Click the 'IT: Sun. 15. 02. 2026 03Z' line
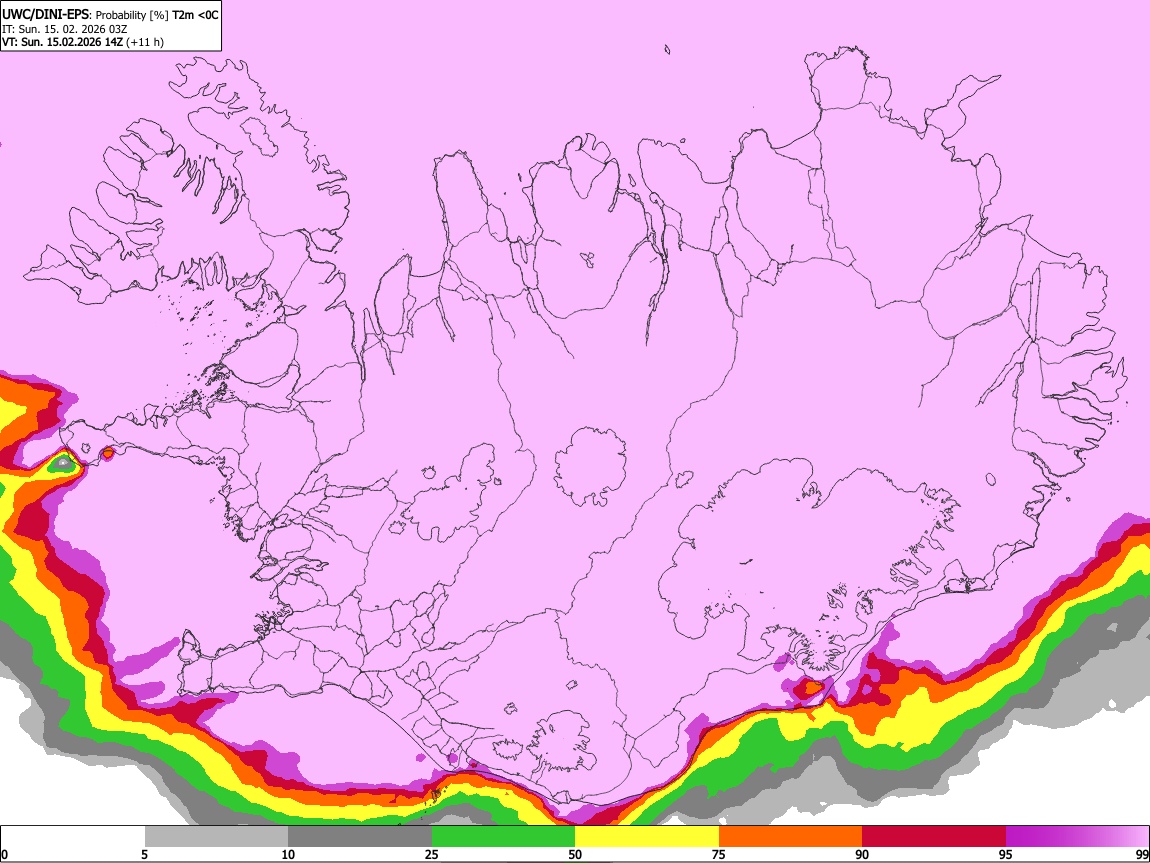This screenshot has height=863, width=1150. click(x=65, y=29)
